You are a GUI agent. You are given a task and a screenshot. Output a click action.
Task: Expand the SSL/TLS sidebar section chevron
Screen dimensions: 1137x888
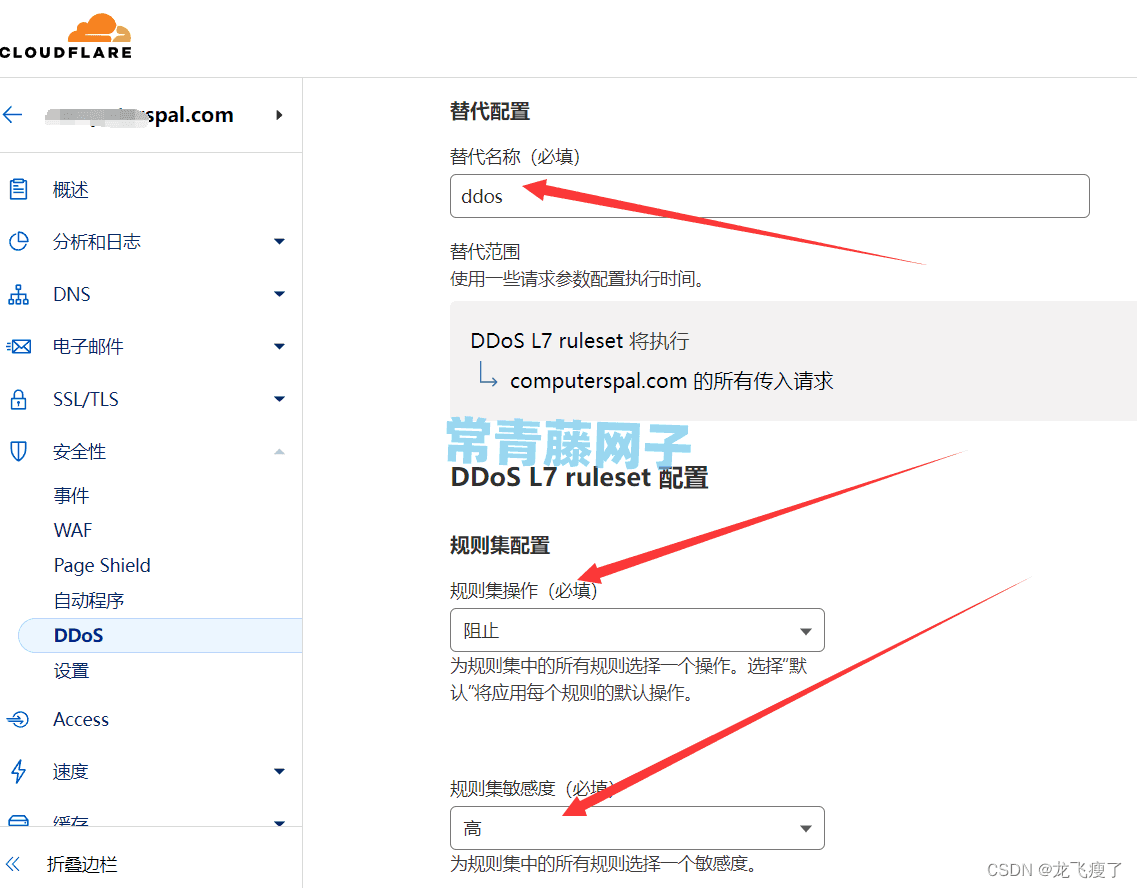pos(279,398)
